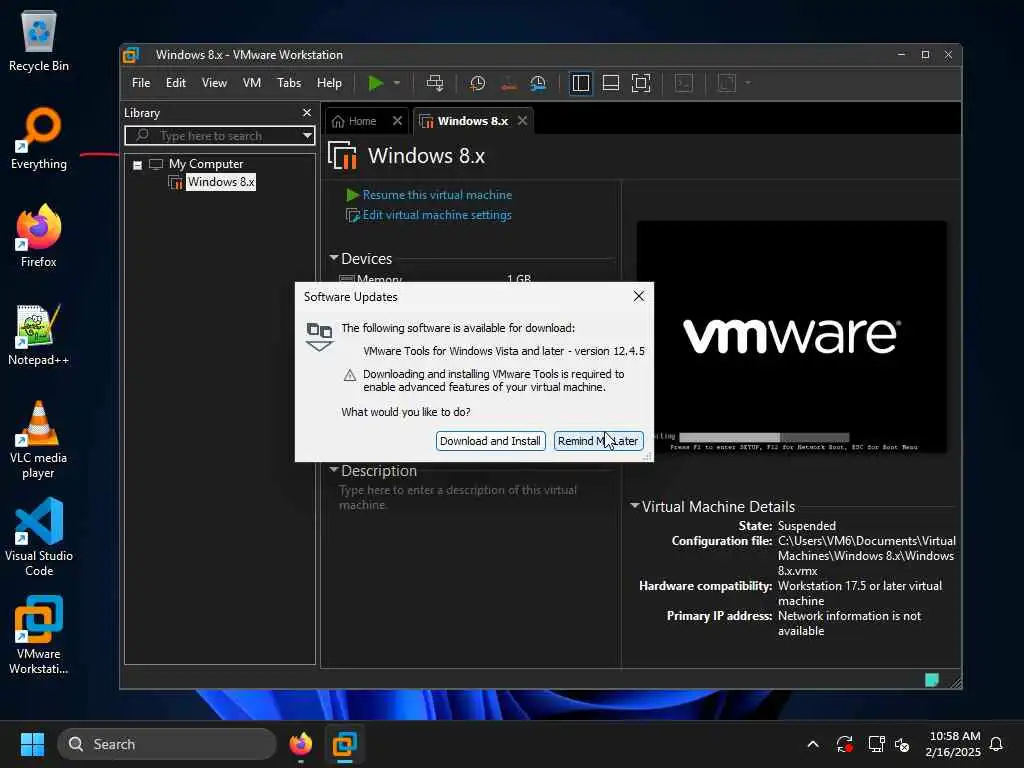Open the VM menu
This screenshot has width=1024, height=768.
coord(251,83)
